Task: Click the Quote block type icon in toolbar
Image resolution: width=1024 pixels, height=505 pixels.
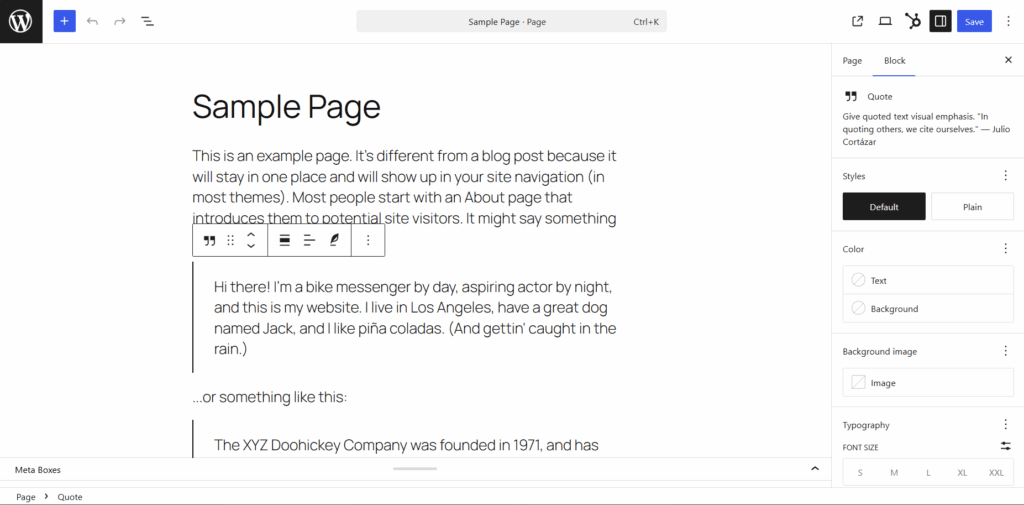Action: click(209, 240)
